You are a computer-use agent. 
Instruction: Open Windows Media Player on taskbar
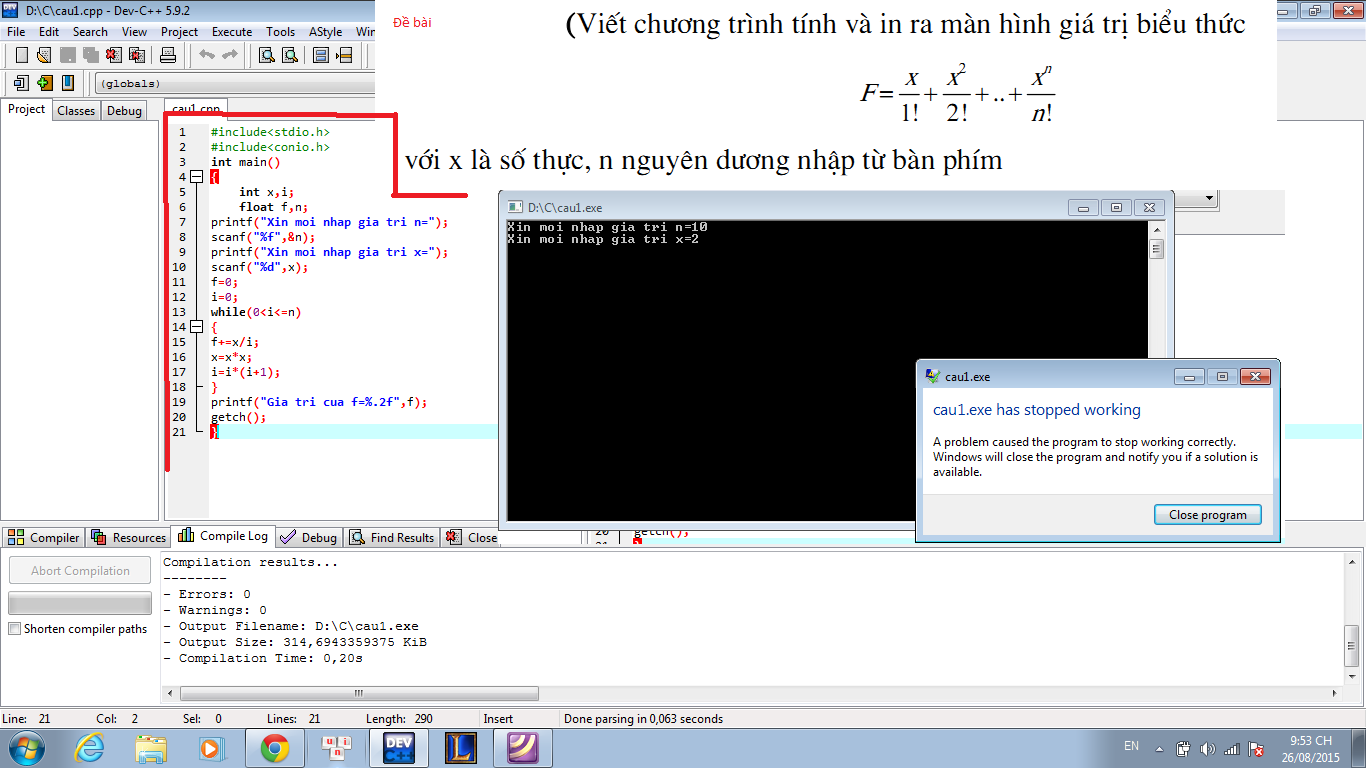pos(213,747)
